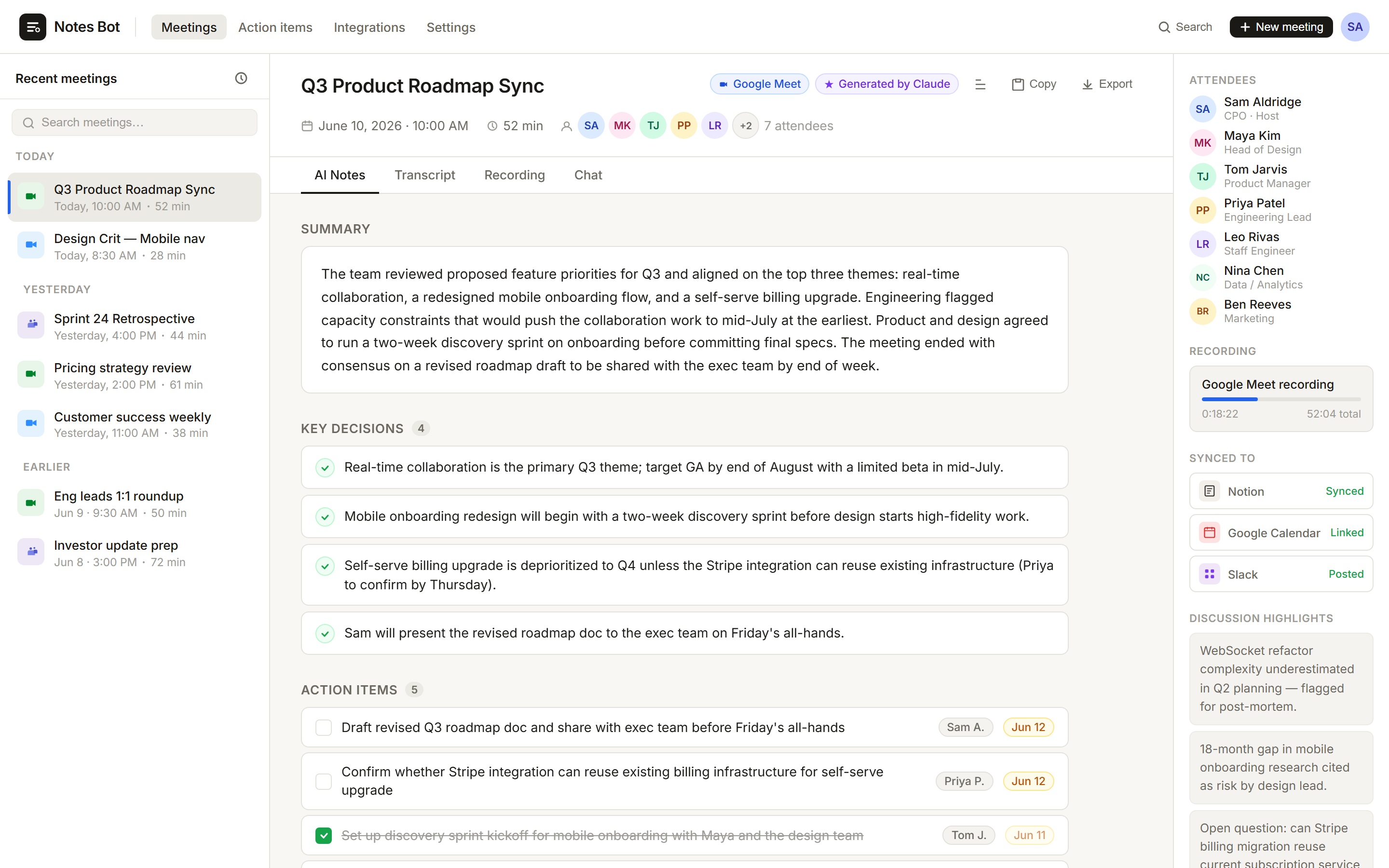The image size is (1389, 868).
Task: Click the New meeting button
Action: click(x=1280, y=27)
